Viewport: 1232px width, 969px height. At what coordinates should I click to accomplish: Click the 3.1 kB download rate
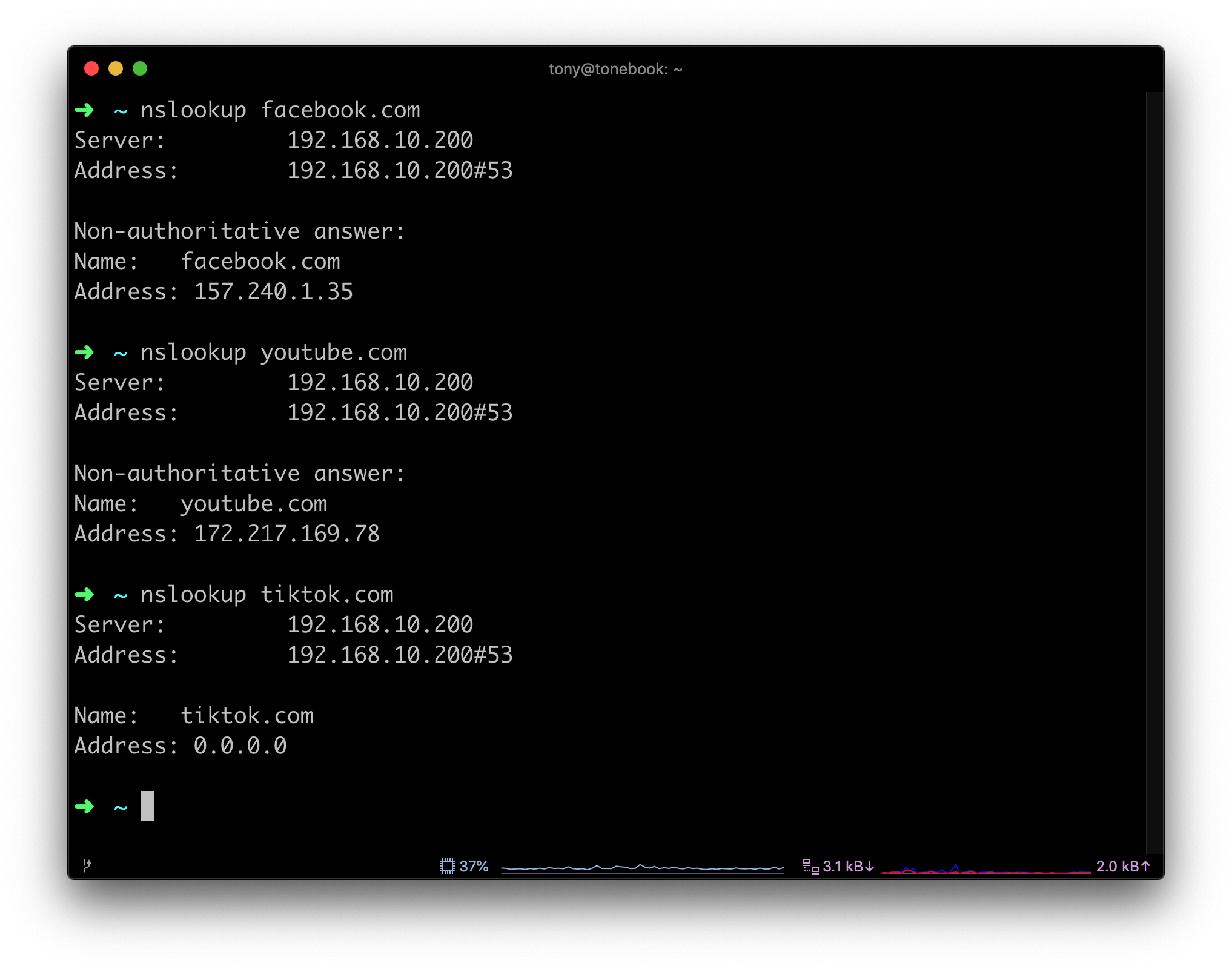pos(848,867)
